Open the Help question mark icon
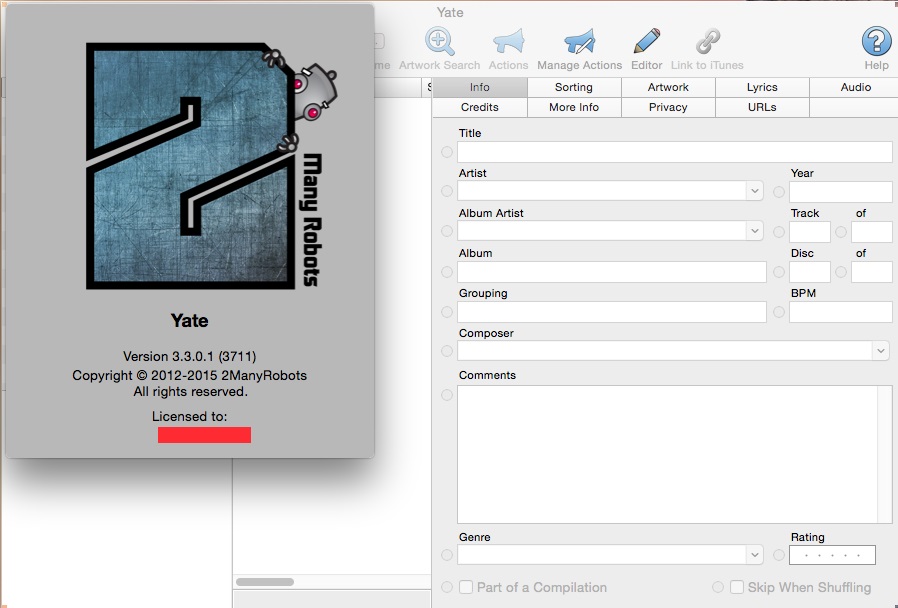898x608 pixels. [876, 42]
